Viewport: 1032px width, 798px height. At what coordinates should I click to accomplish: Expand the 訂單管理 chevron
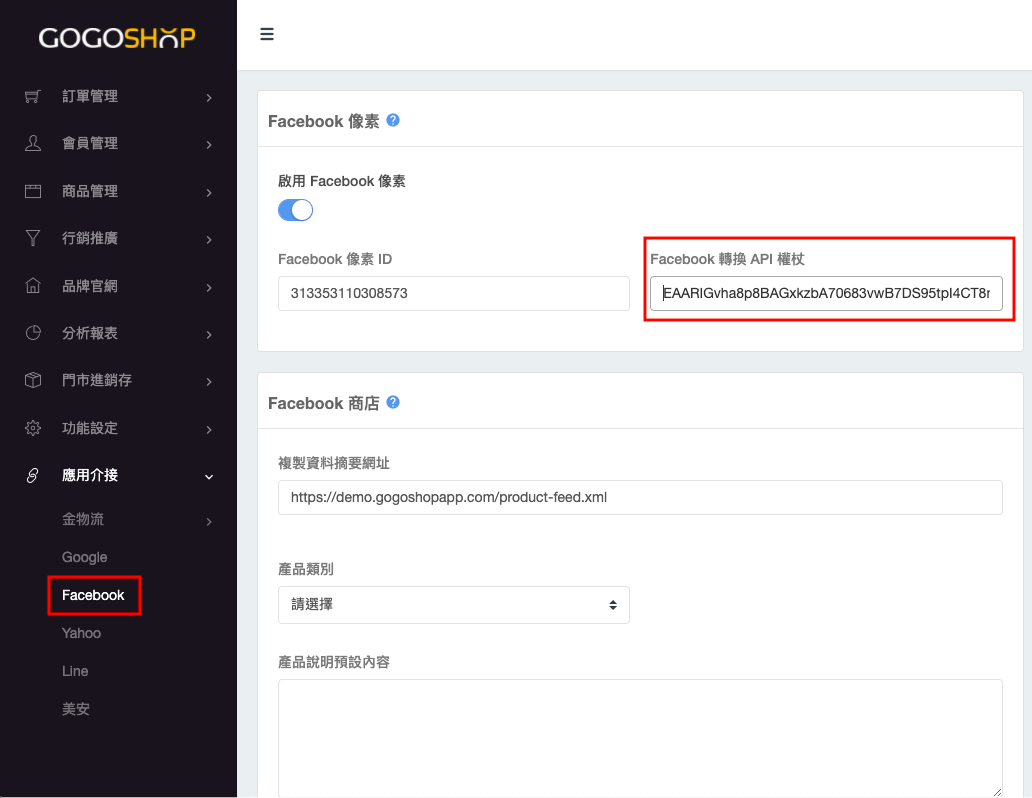pos(209,97)
